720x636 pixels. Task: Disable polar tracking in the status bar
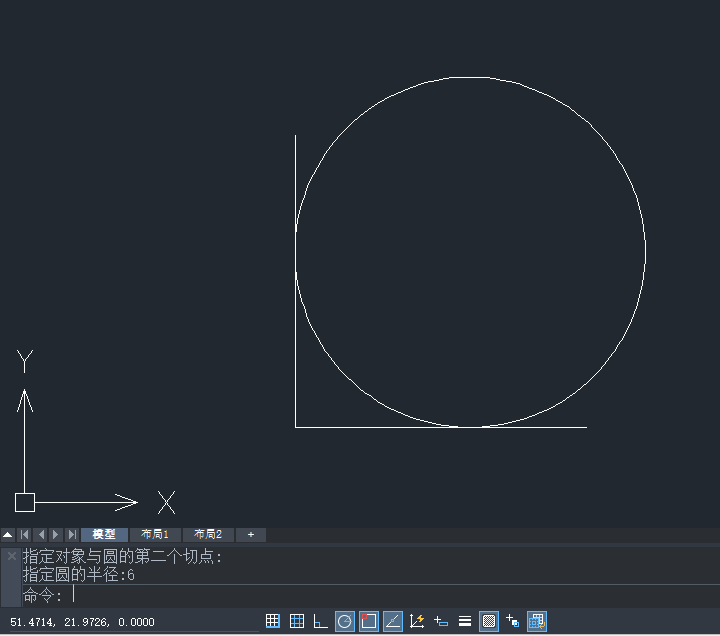tap(345, 621)
